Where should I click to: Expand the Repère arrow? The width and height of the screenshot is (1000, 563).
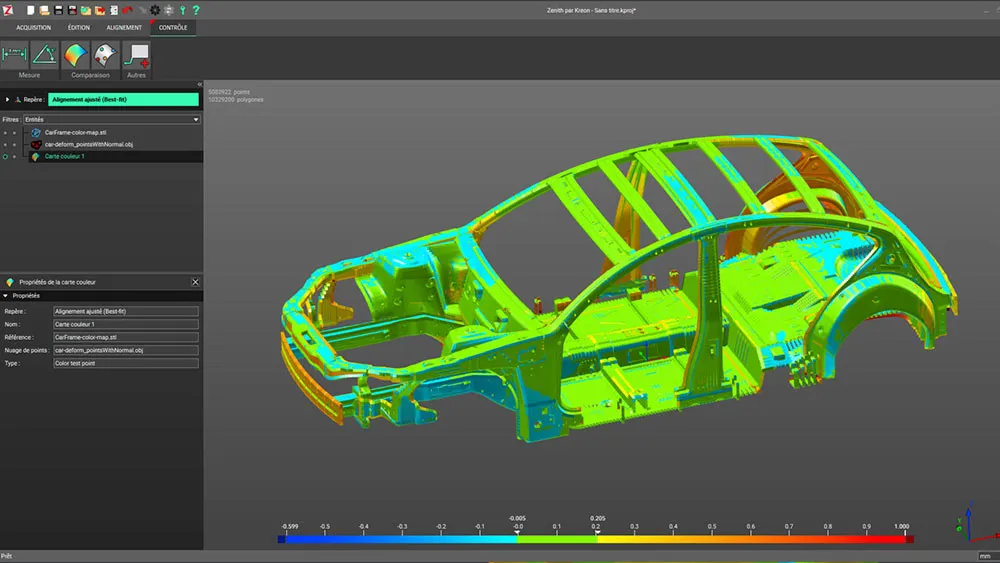click(x=7, y=100)
